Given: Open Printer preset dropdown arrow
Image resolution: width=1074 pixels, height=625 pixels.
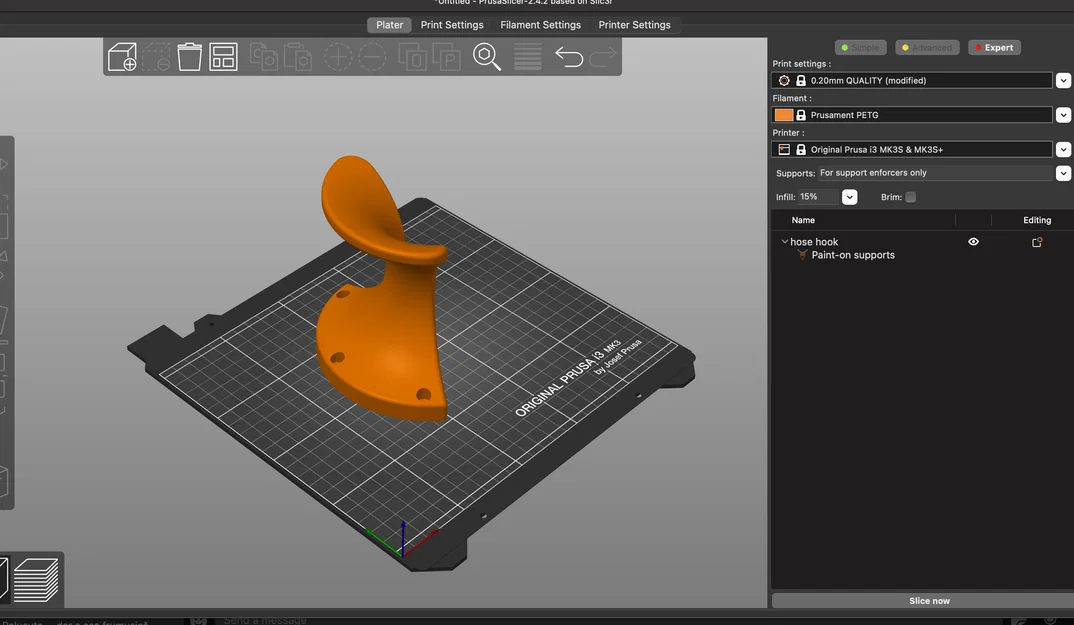Looking at the screenshot, I should tap(1063, 149).
